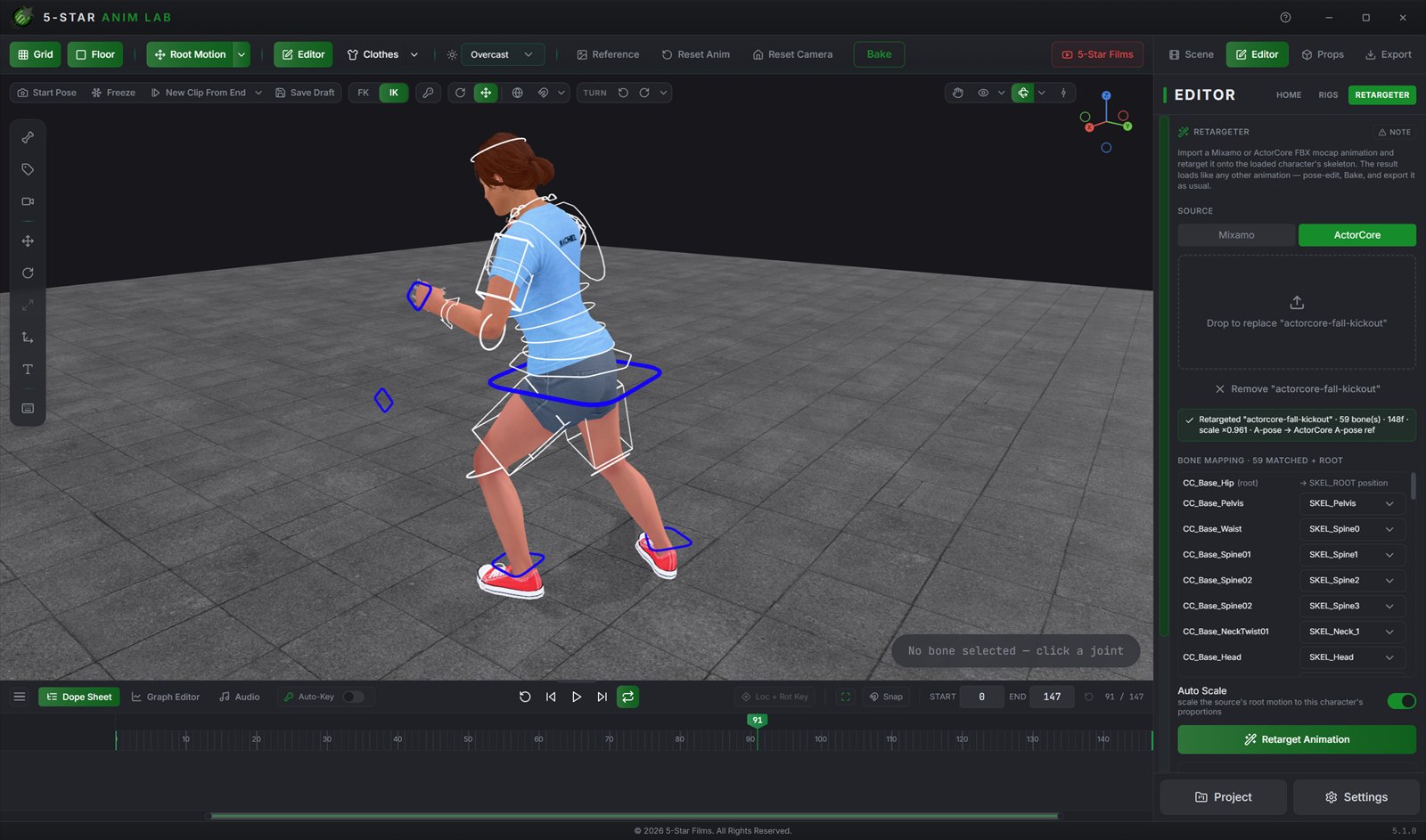Click the help icon in title bar

pos(1285,17)
